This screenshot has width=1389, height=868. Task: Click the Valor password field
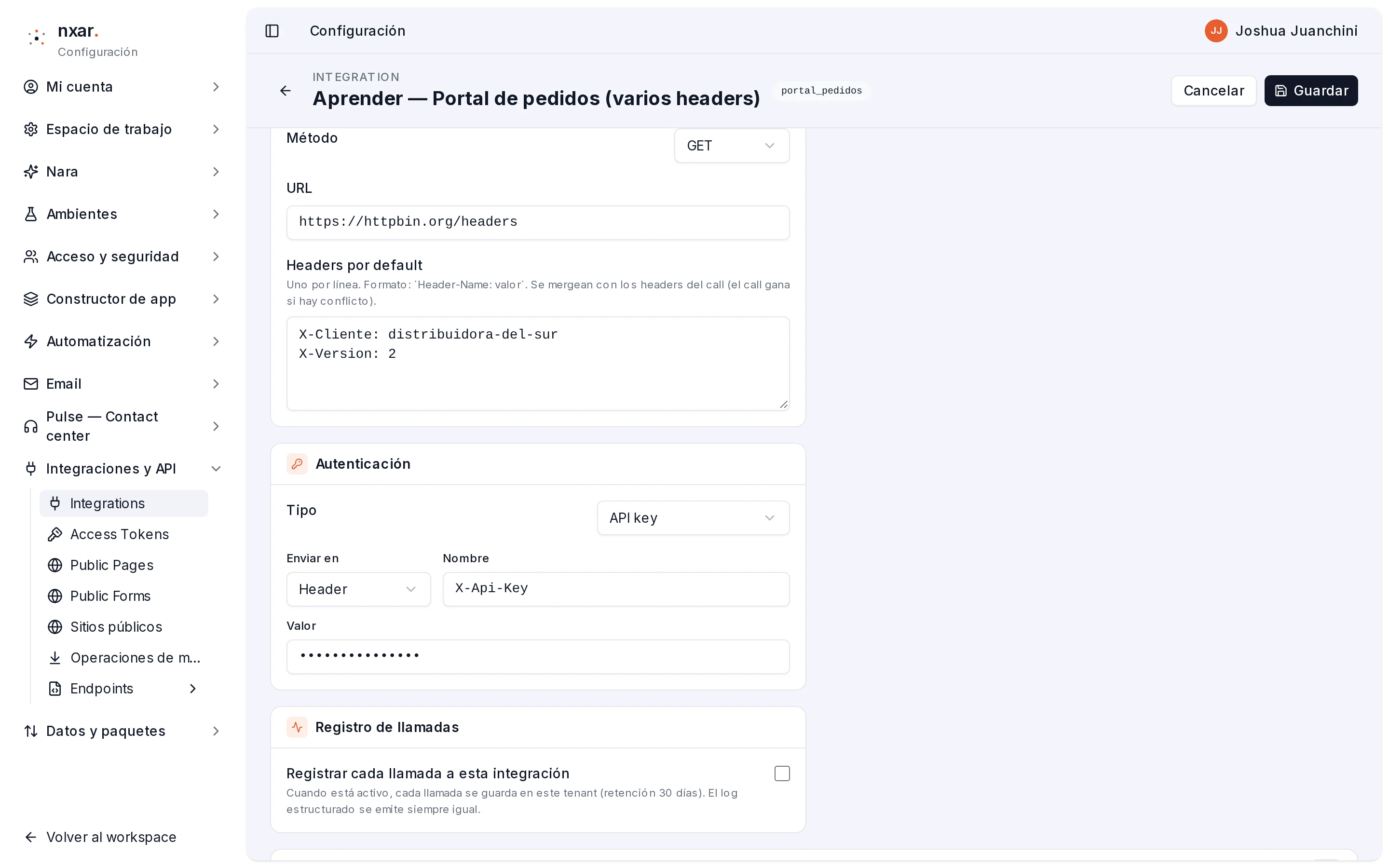pyautogui.click(x=538, y=657)
